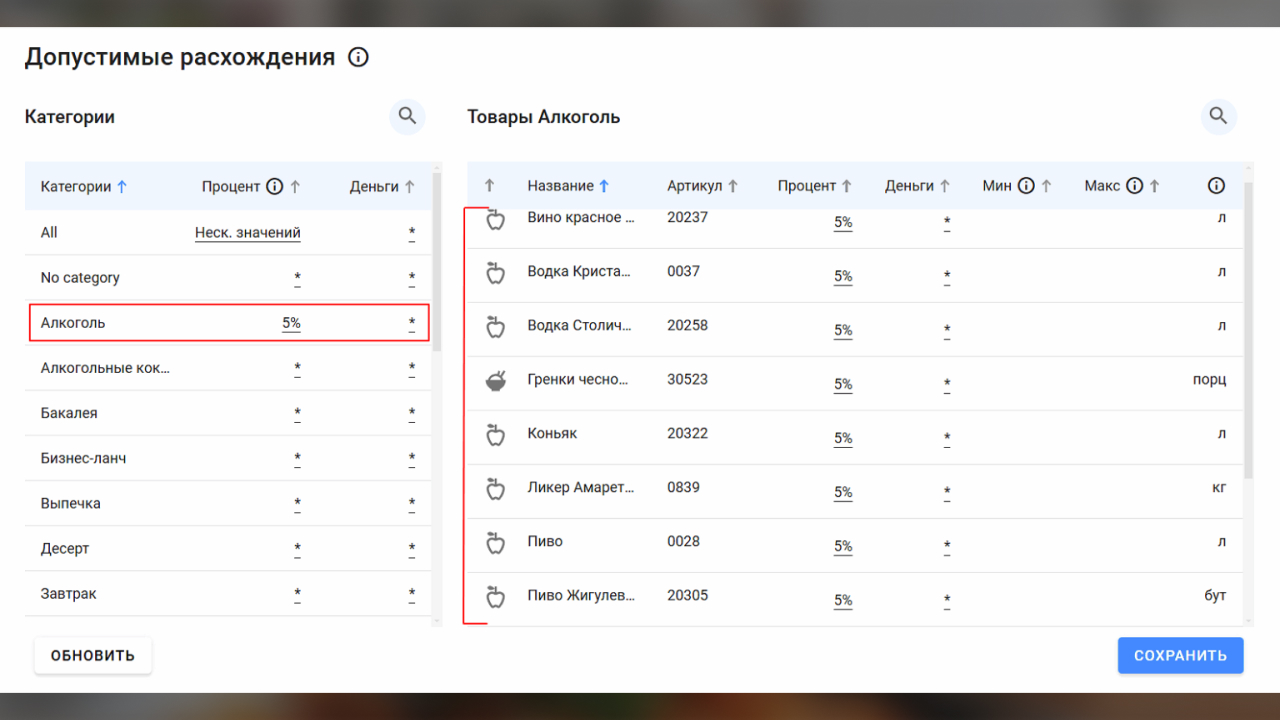Image resolution: width=1280 pixels, height=720 pixels.
Task: Sort products by Макс column arrow
Action: [1154, 185]
